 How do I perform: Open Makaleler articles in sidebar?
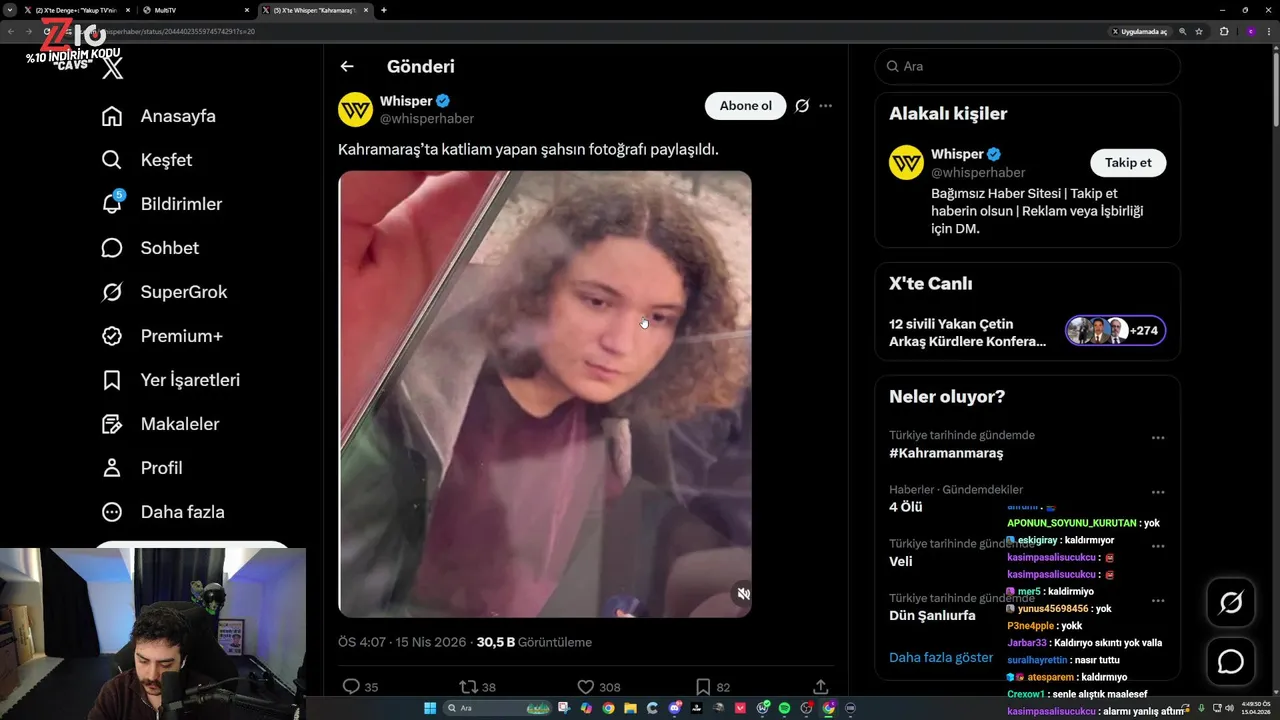(160, 424)
